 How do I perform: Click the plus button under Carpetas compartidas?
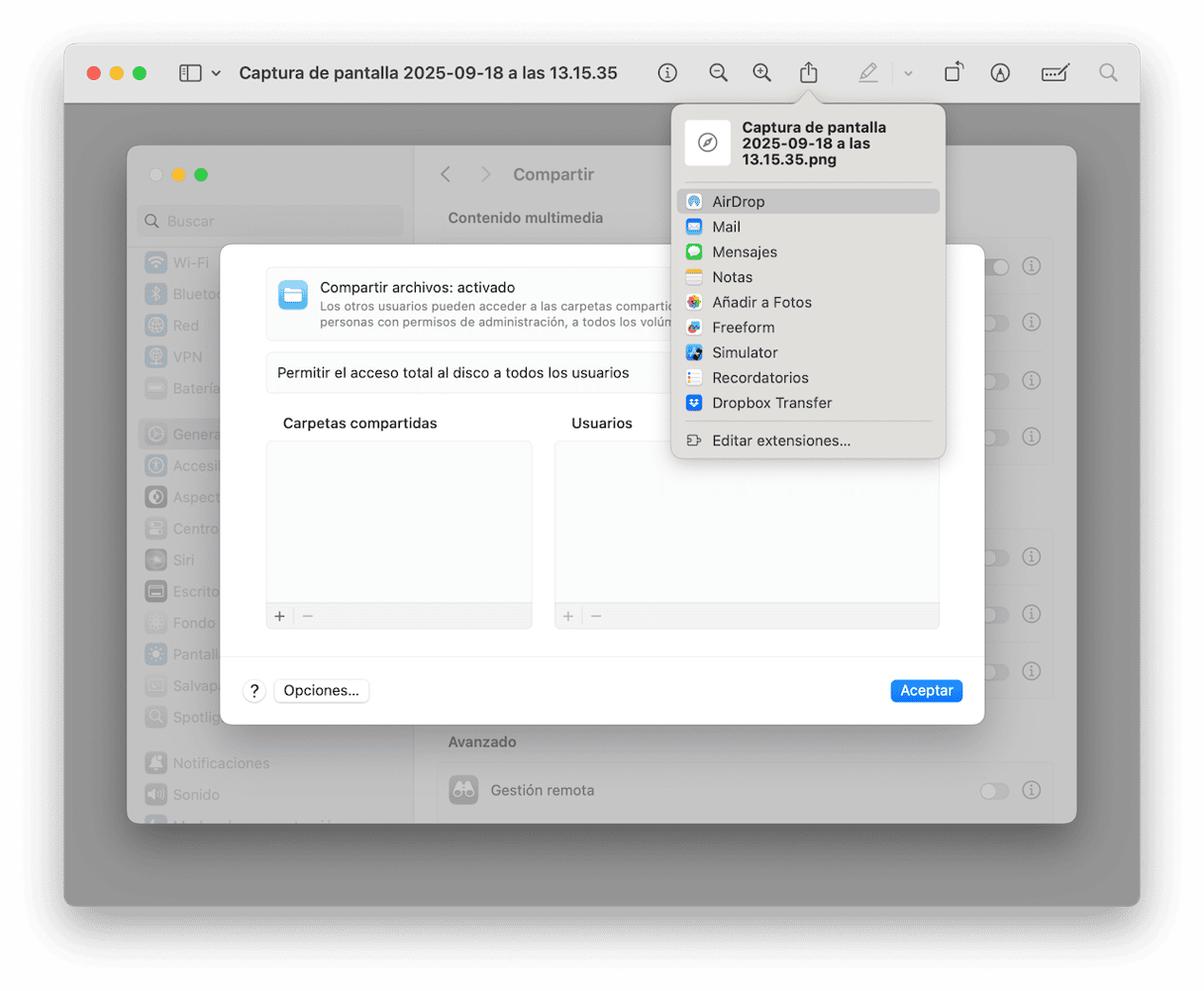pyautogui.click(x=279, y=616)
